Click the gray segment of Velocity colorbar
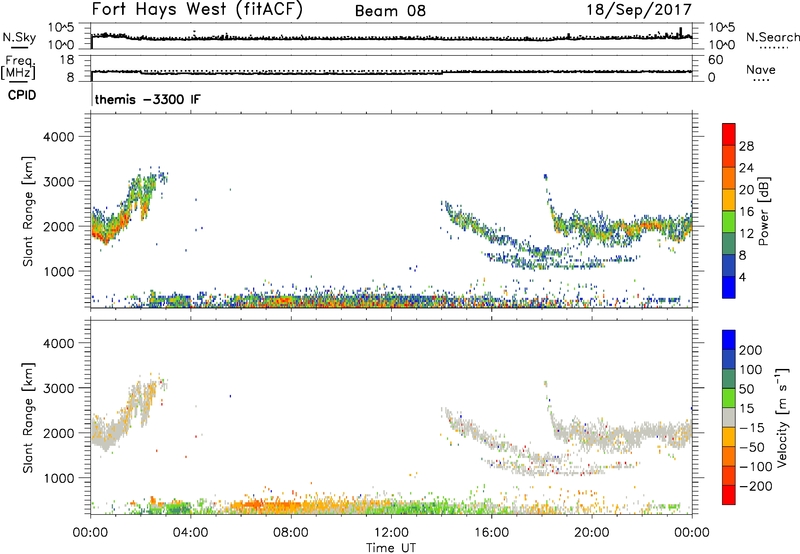This screenshot has height=554, width=800. (729, 418)
